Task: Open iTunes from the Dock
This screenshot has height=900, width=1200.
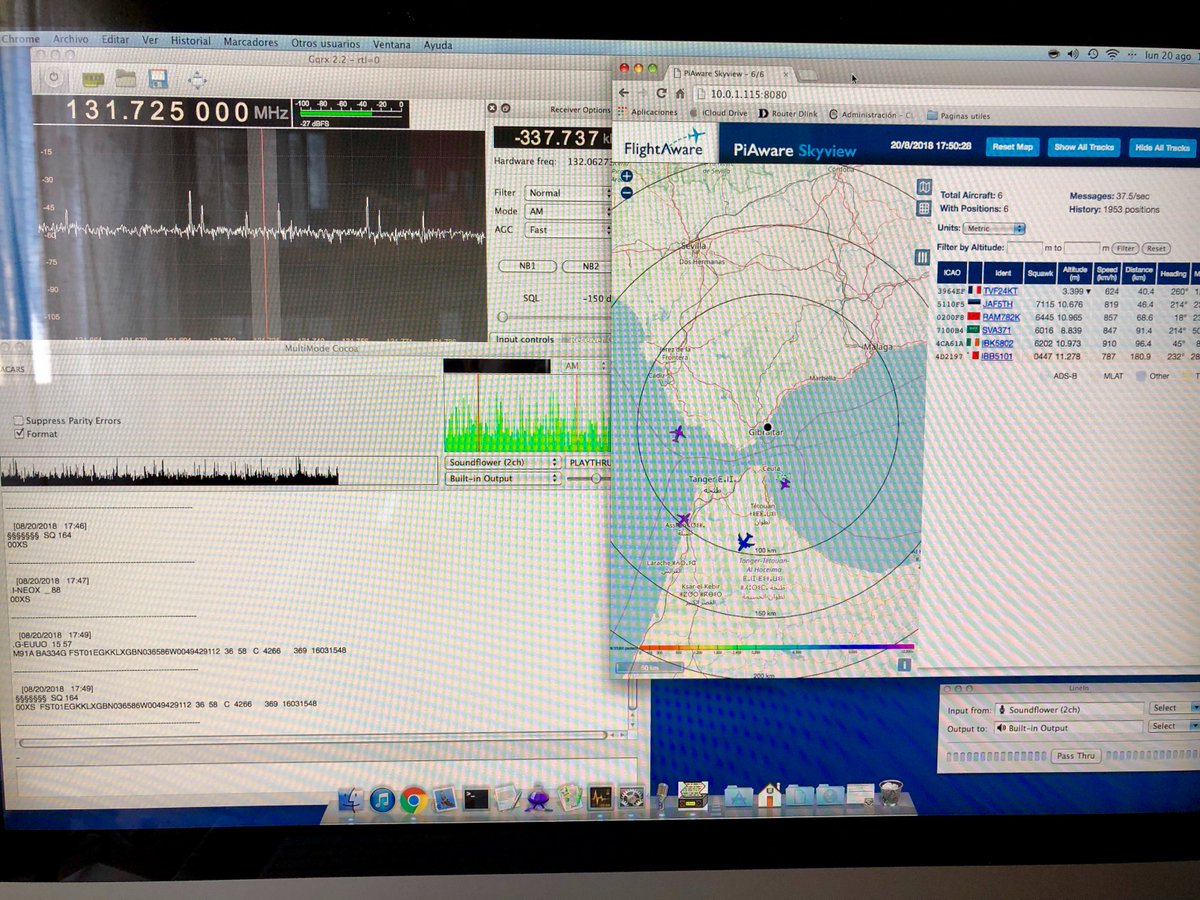Action: point(382,799)
